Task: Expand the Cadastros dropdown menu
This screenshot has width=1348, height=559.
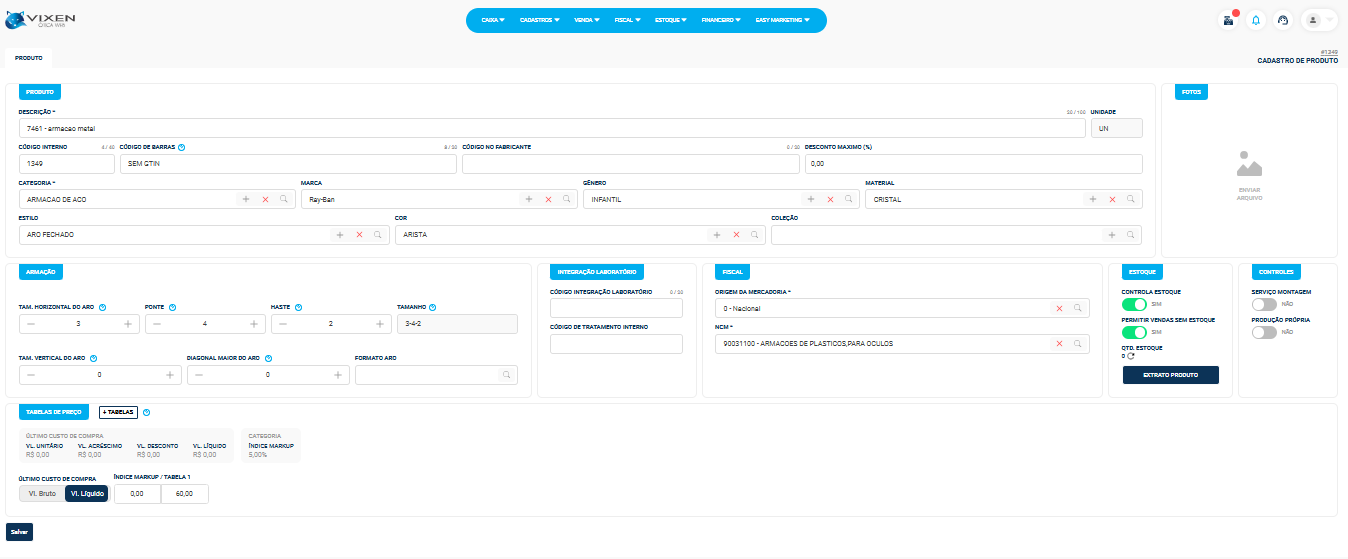Action: (x=539, y=20)
